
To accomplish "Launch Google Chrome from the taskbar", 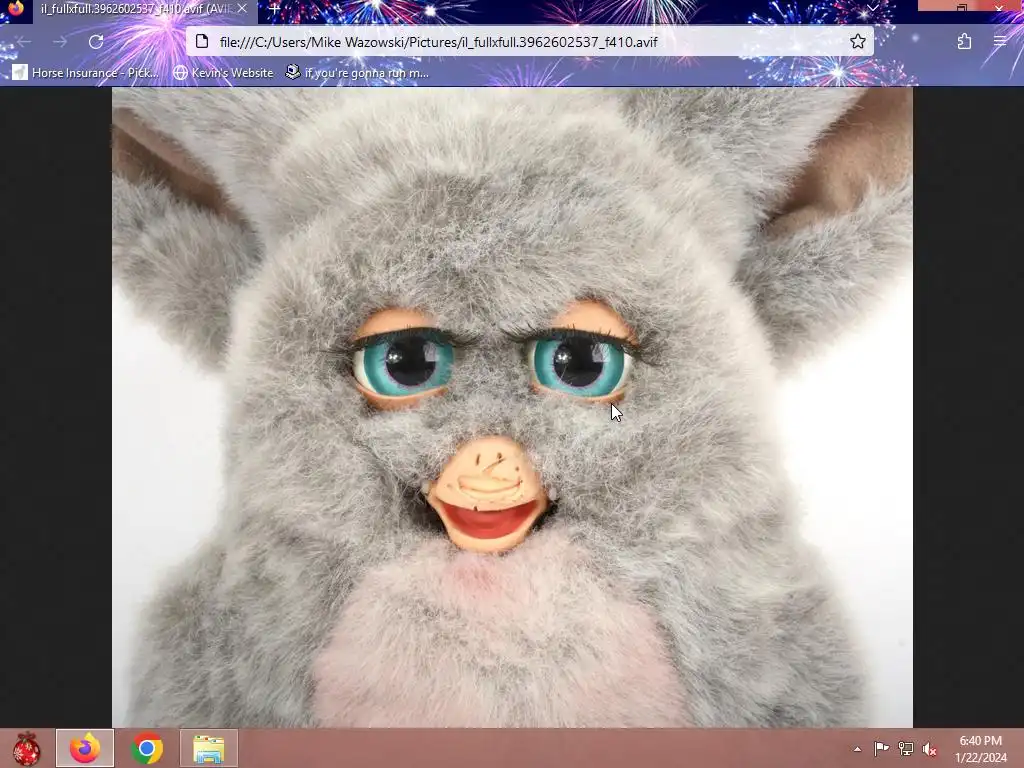I will (x=147, y=748).
